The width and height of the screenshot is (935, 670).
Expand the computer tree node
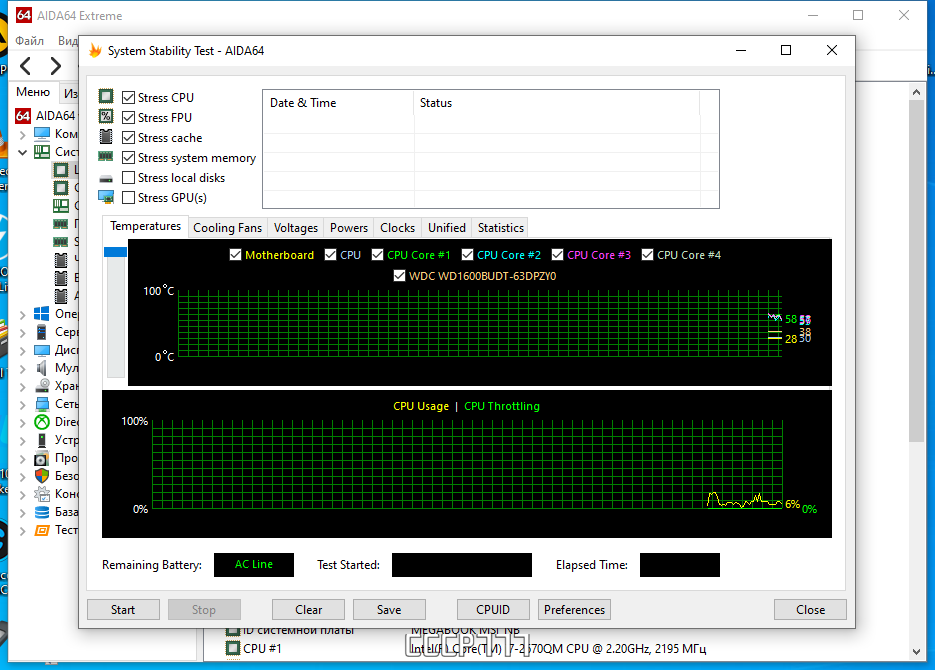click(x=23, y=134)
